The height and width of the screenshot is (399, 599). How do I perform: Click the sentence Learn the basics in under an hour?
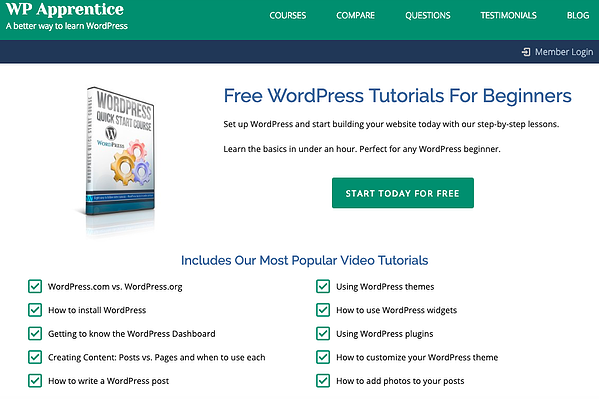pos(362,149)
